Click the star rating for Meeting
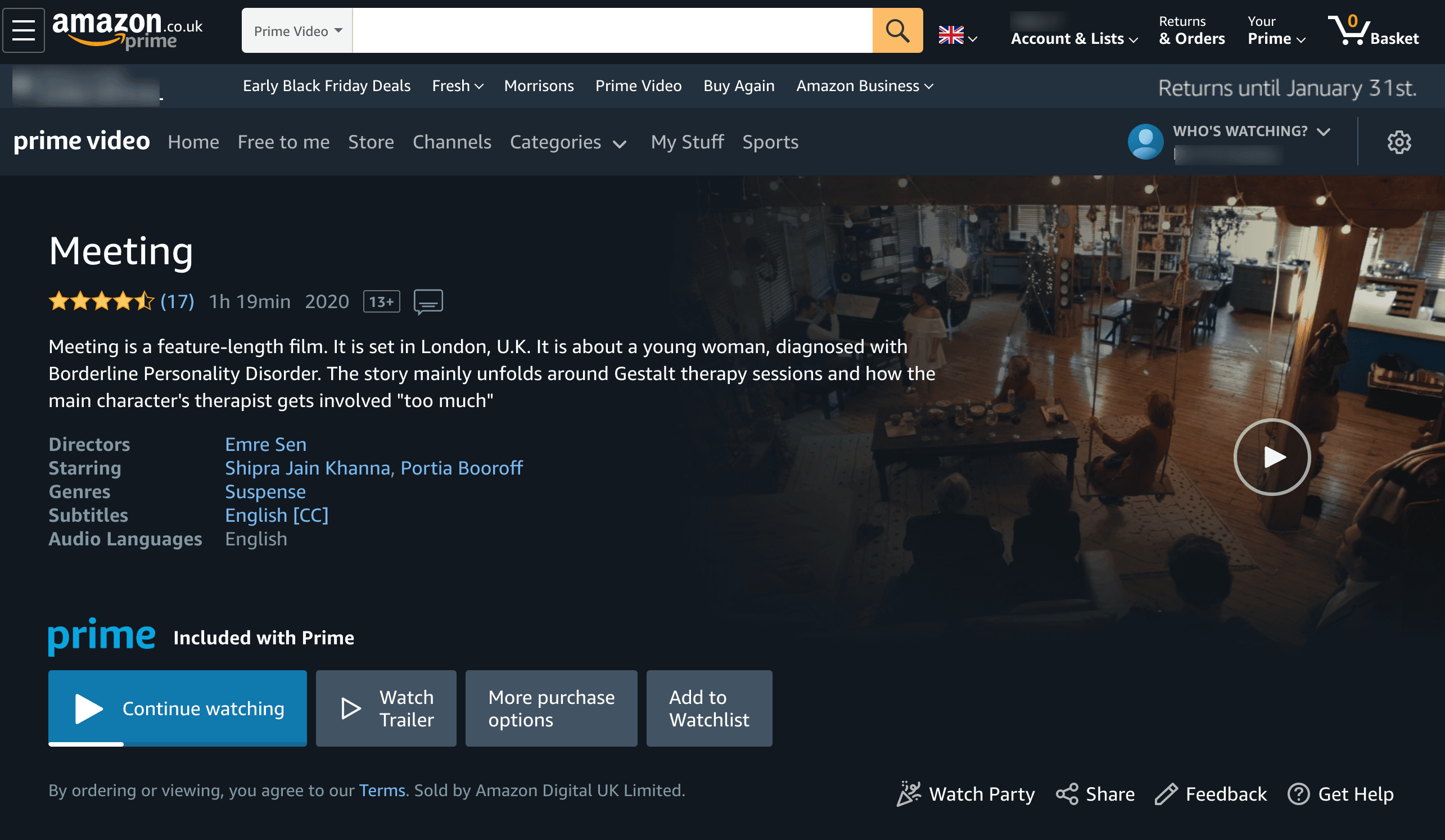 (102, 300)
